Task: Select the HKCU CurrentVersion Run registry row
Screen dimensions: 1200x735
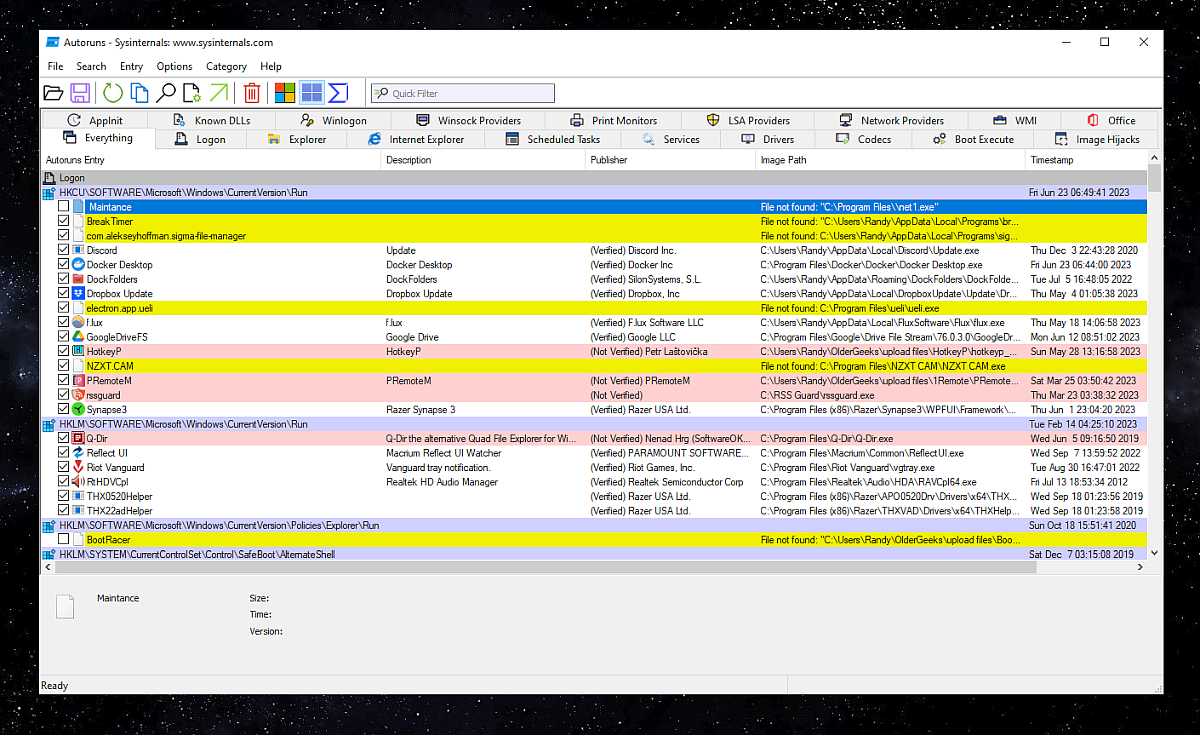Action: [x=594, y=192]
